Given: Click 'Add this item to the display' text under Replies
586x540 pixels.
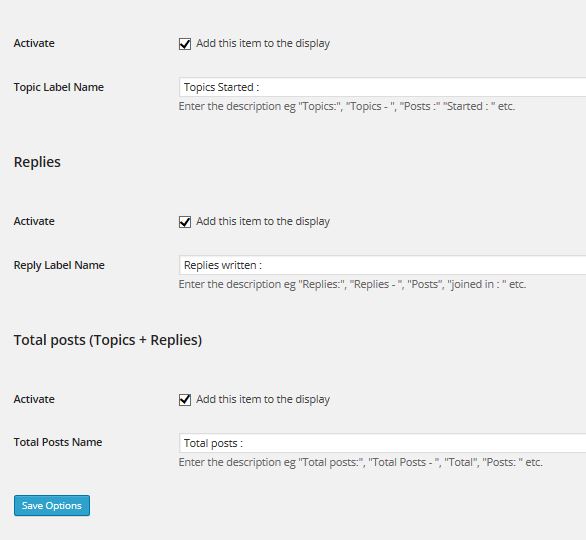Looking at the screenshot, I should coord(263,222).
